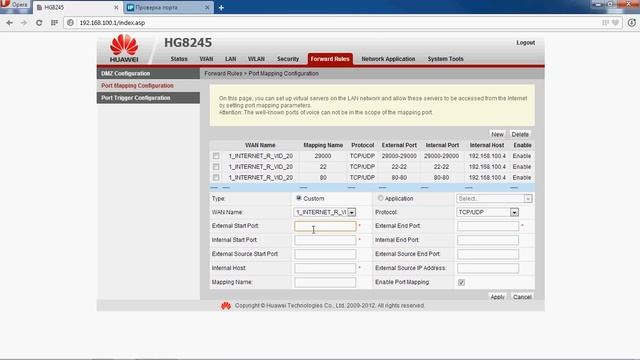Viewport: 640px width, 360px height.
Task: Open the Opera menu button
Action: [15, 5]
